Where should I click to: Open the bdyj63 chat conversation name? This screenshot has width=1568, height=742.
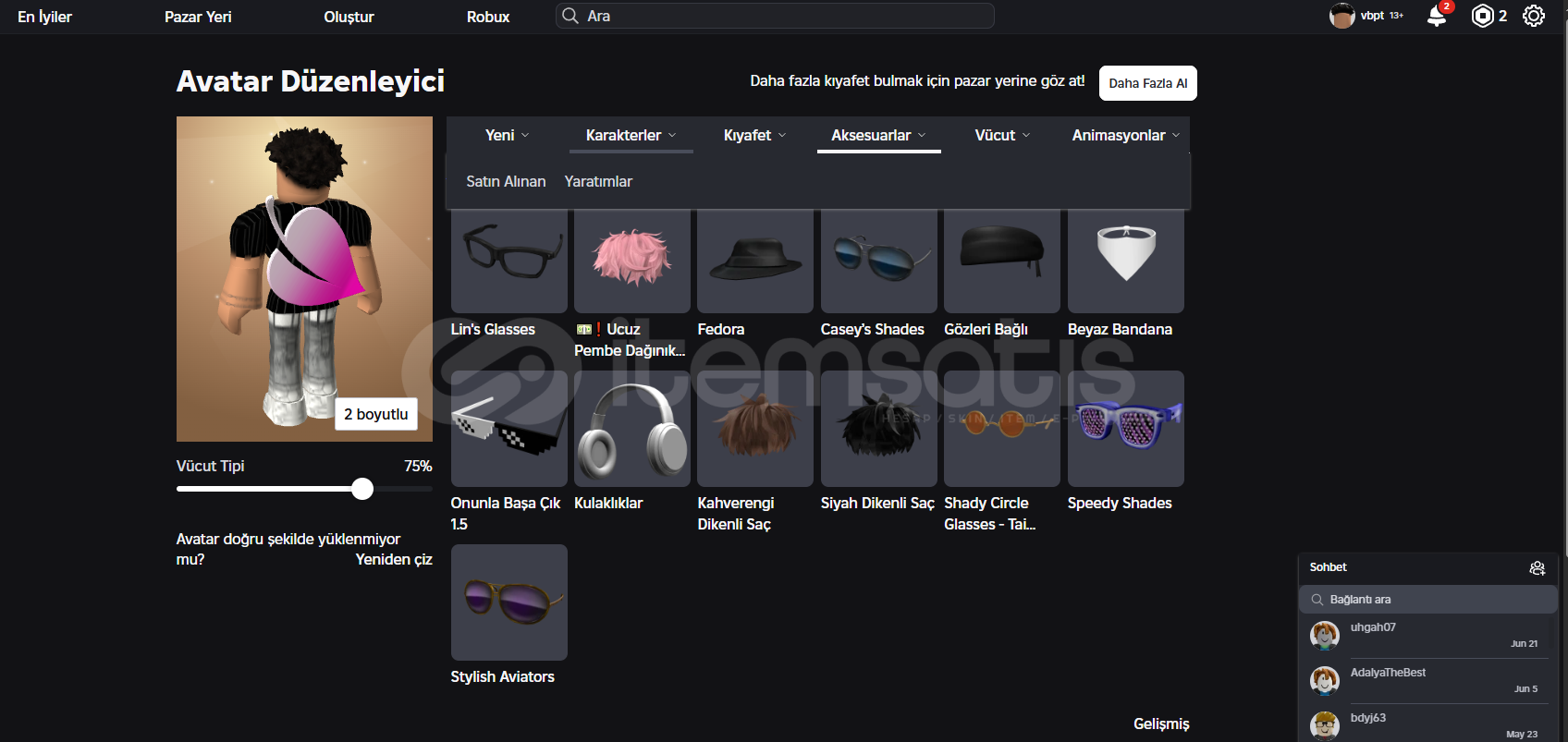[x=1367, y=718]
